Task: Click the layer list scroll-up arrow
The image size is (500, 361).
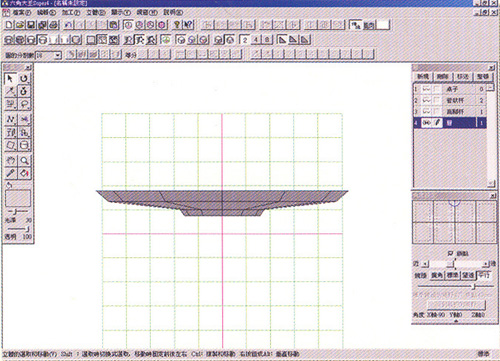Action: tap(490, 87)
